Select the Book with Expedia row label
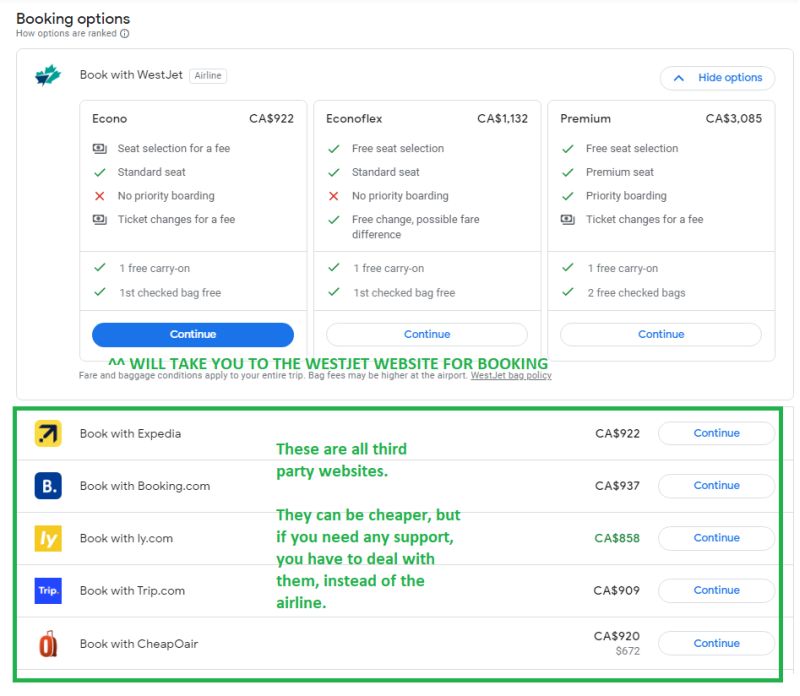 130,434
